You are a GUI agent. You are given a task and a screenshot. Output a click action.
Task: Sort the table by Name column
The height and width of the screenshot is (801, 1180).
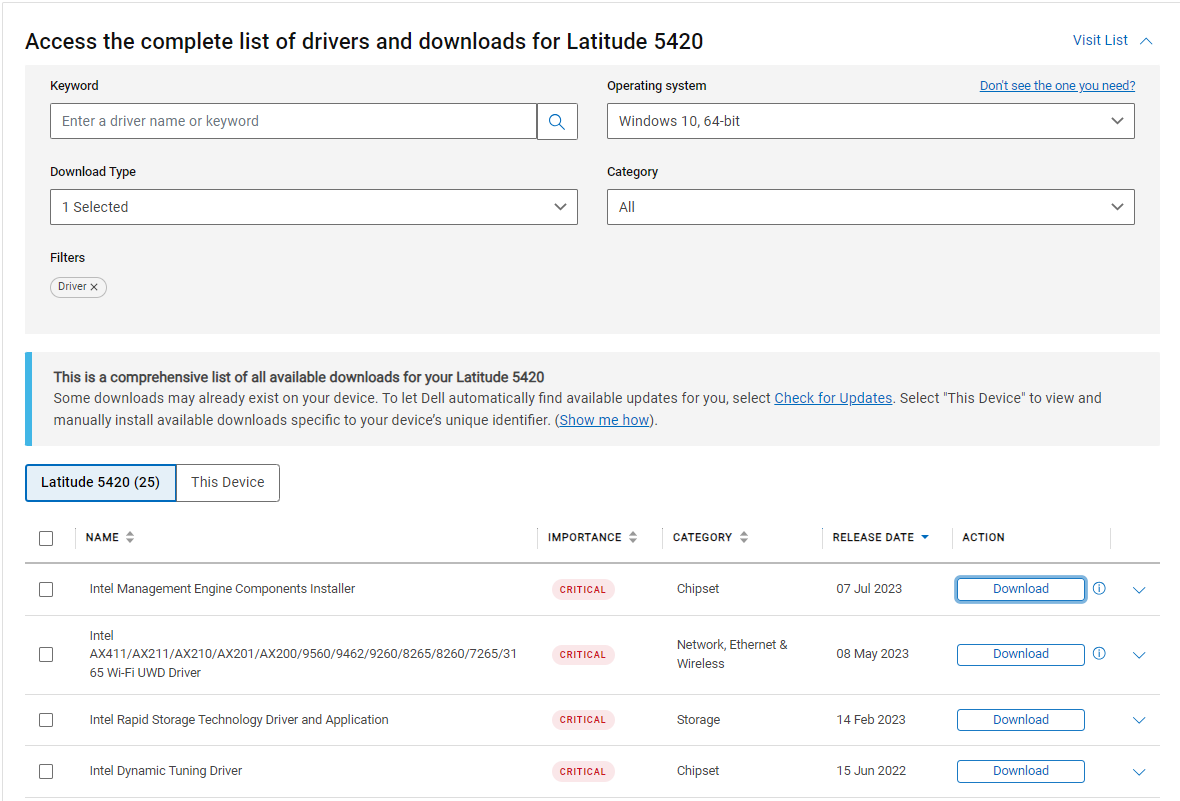click(130, 537)
